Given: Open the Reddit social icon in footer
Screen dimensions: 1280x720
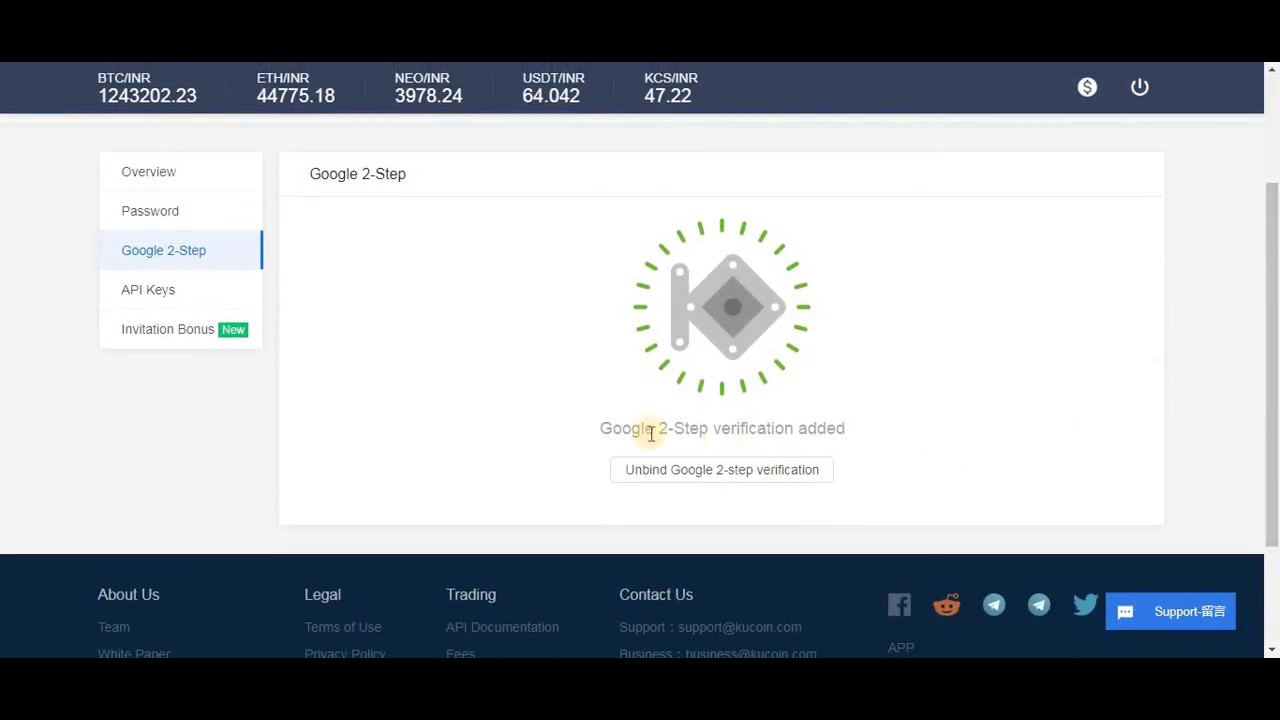Looking at the screenshot, I should [x=946, y=605].
